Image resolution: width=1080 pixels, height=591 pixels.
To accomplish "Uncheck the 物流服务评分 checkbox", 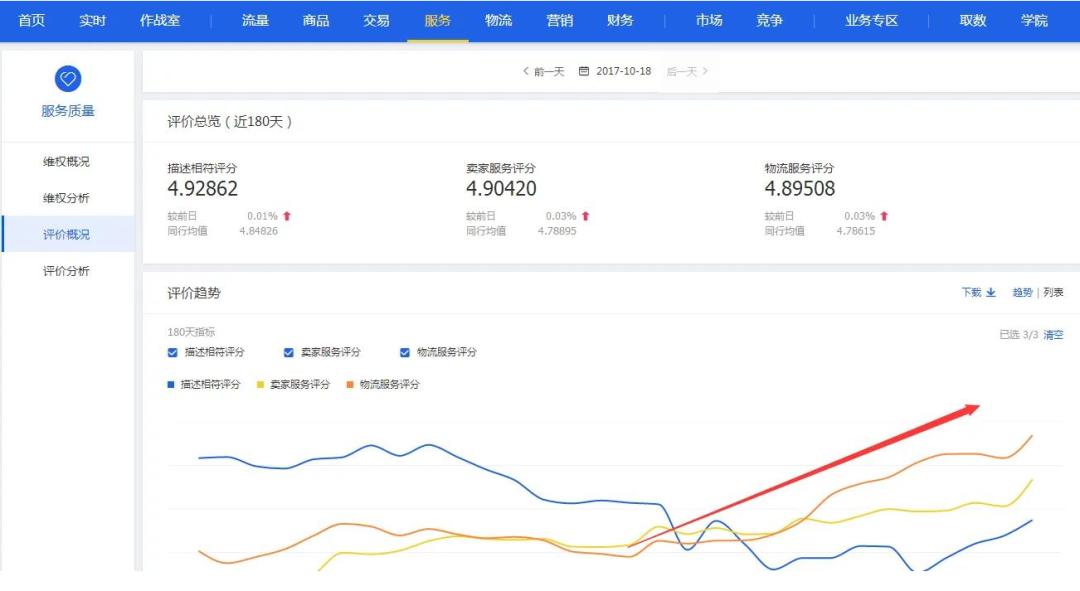I will click(x=404, y=352).
